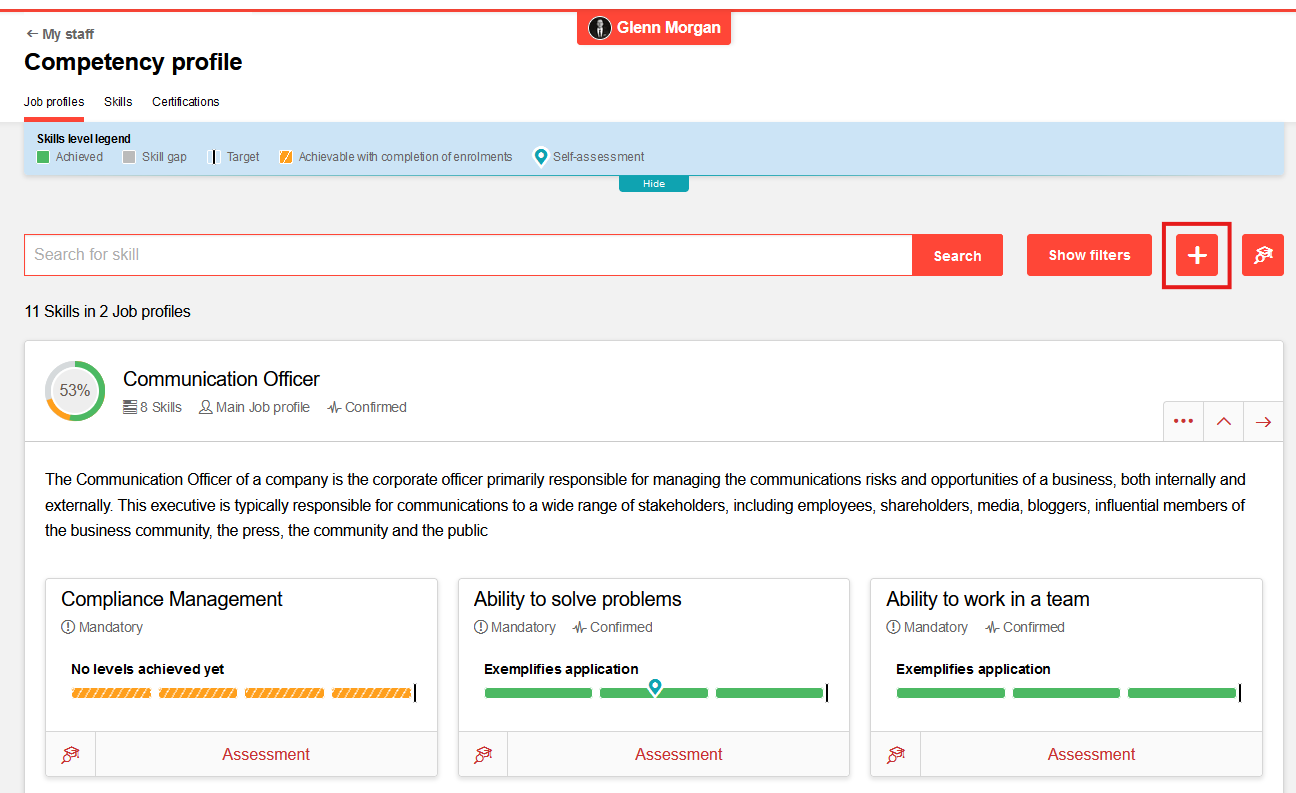The width and height of the screenshot is (1296, 793).
Task: Show filters for skills search
Action: (x=1089, y=255)
